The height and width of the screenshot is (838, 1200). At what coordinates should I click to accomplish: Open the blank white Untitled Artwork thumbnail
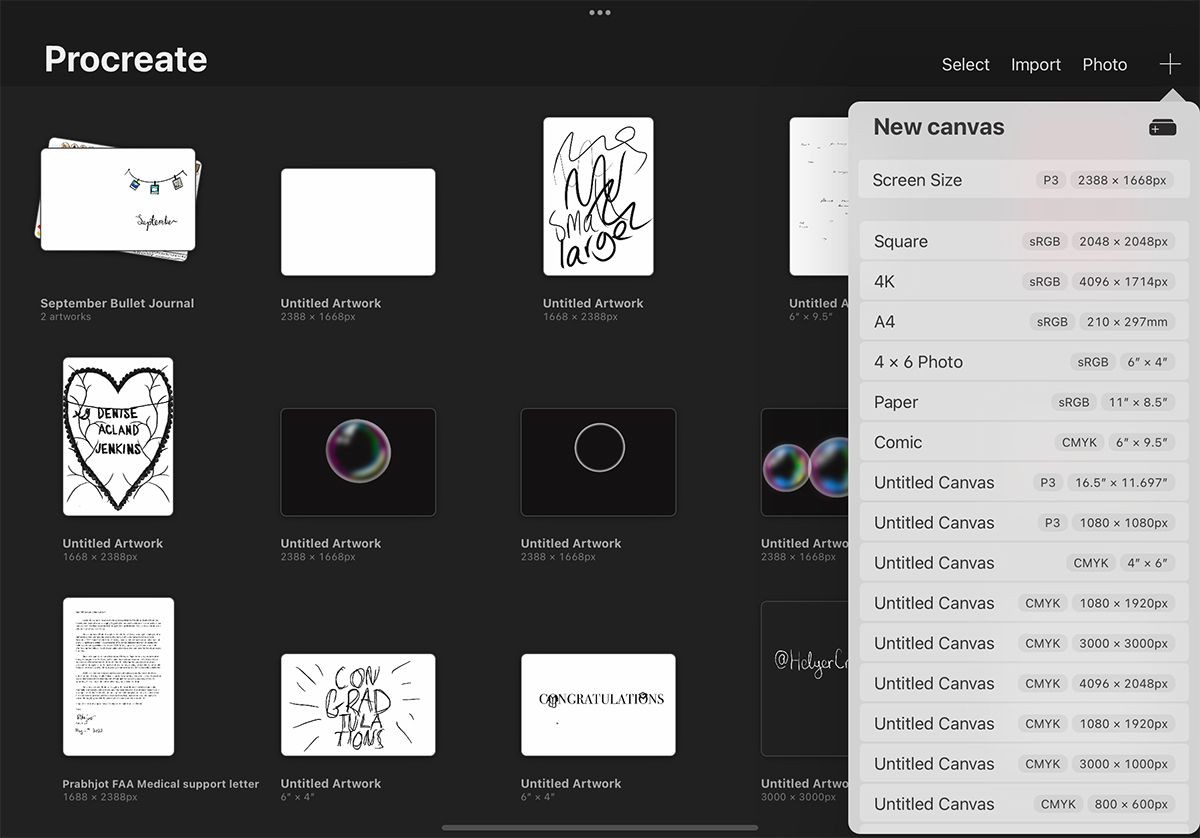(358, 222)
